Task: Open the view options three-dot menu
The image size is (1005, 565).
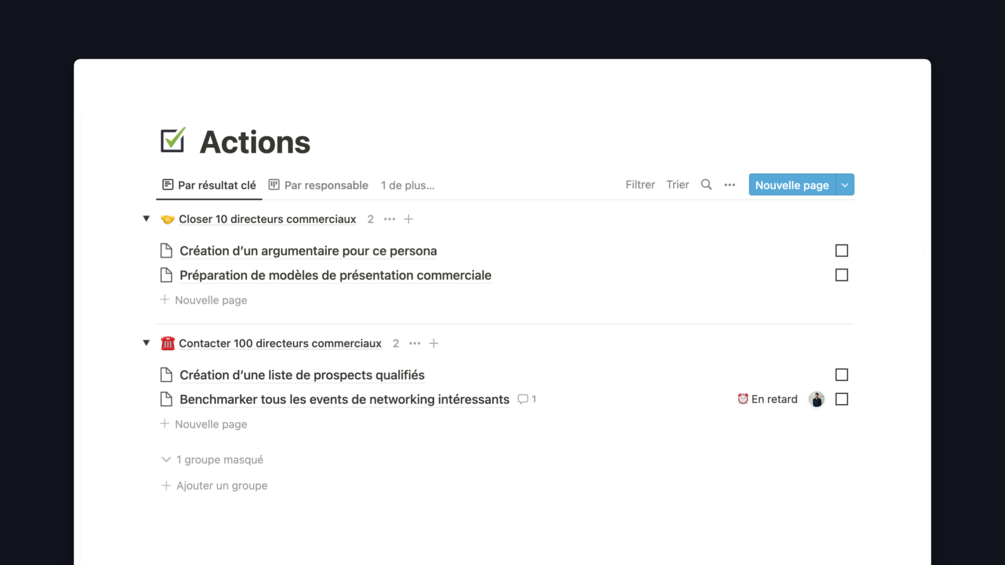Action: coord(730,185)
